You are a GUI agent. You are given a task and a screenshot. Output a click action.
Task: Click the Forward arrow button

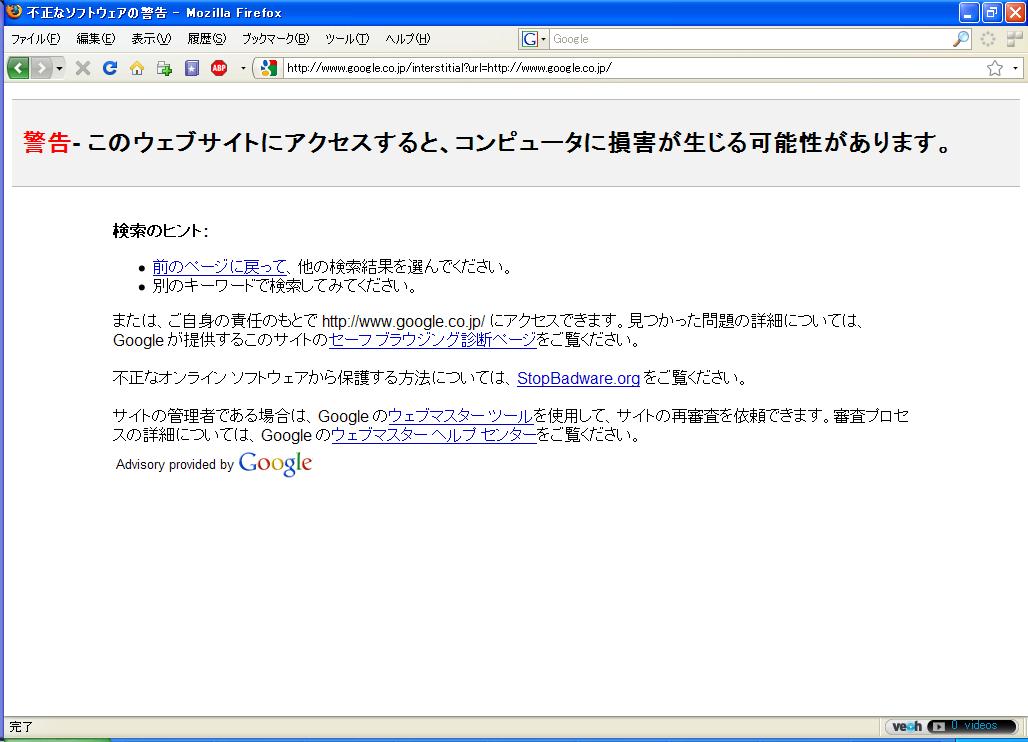pos(41,68)
